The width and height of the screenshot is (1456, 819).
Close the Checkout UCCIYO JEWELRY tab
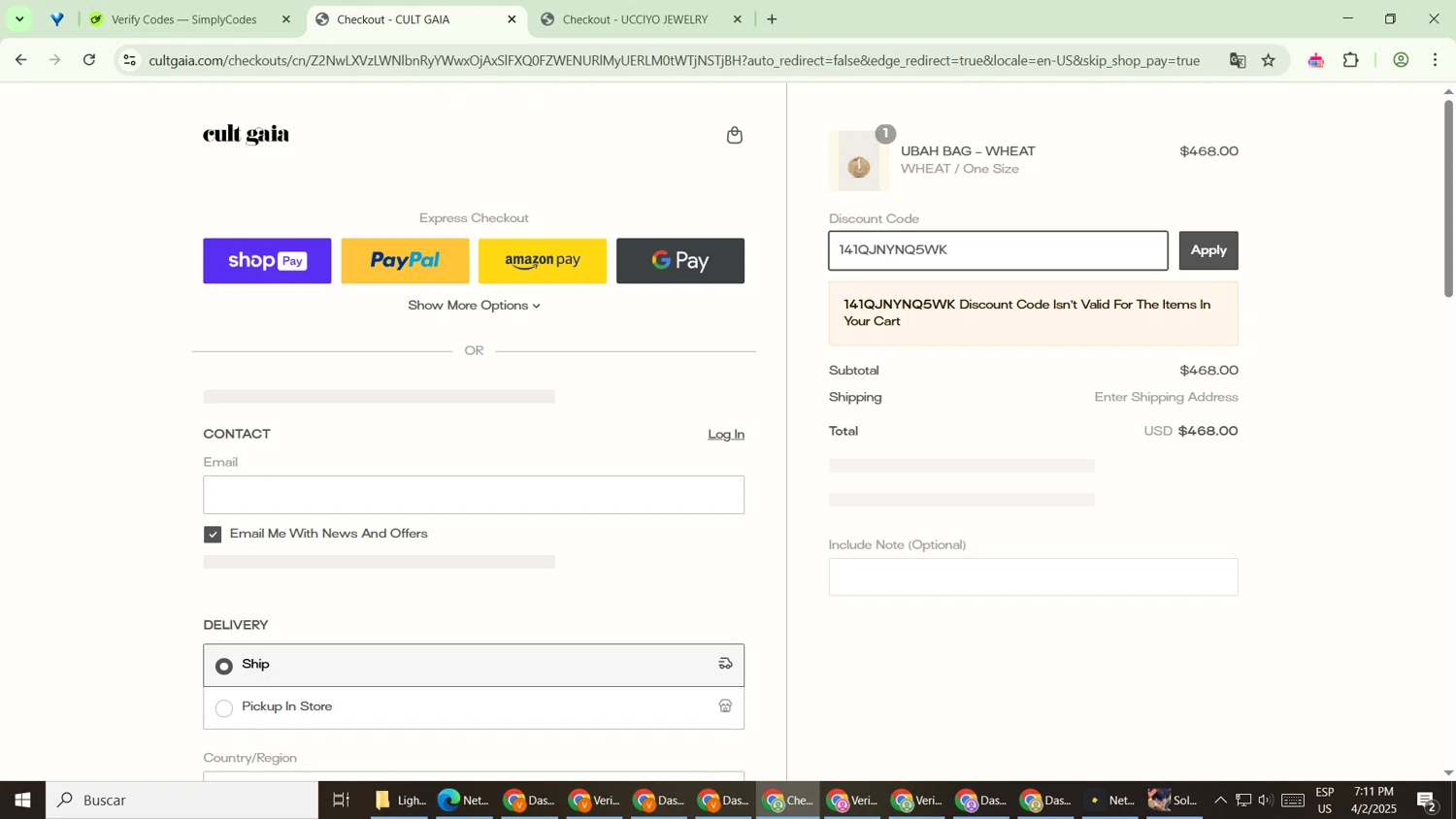737,19
